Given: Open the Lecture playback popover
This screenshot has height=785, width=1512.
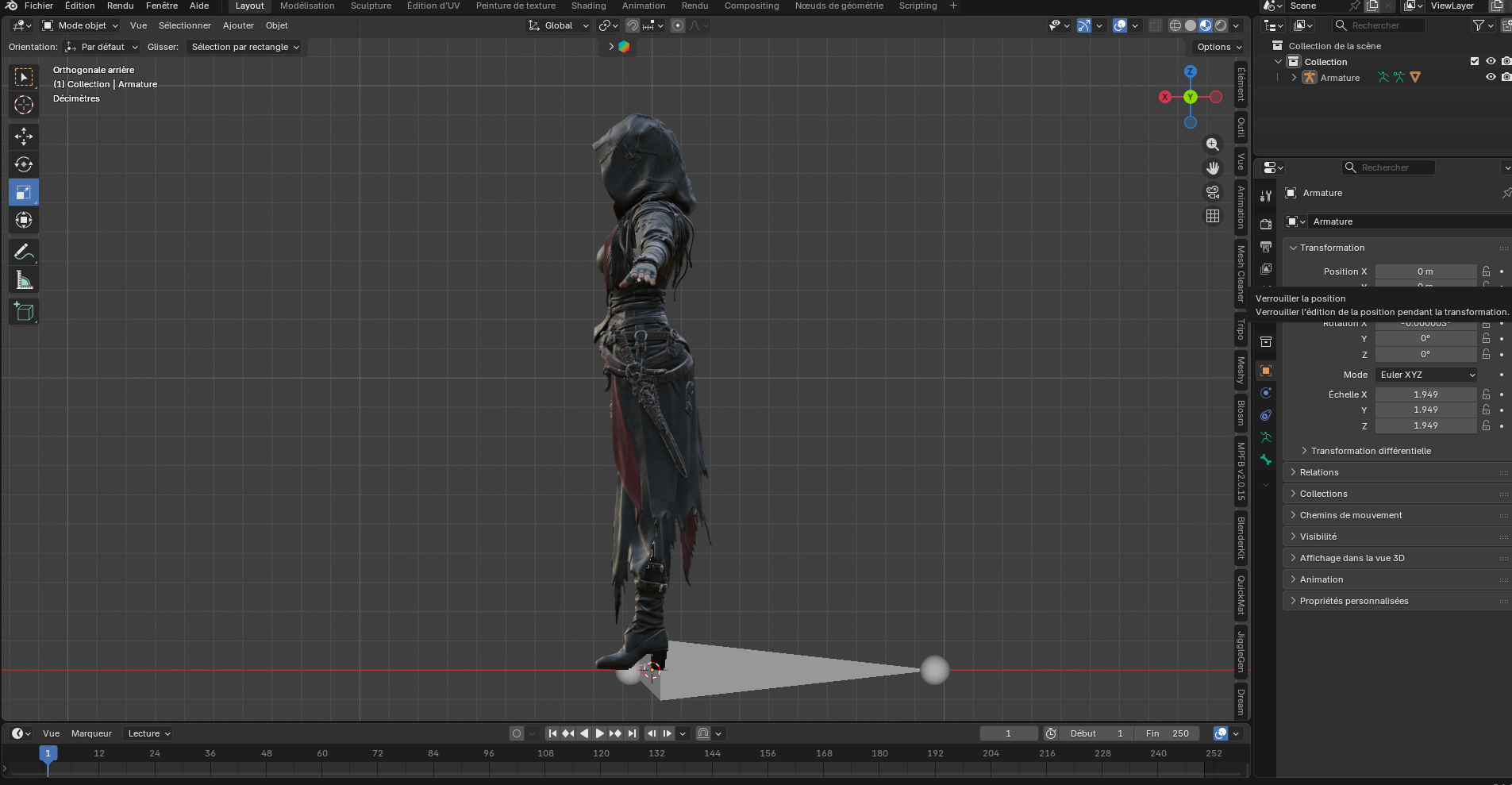Looking at the screenshot, I should tap(149, 733).
